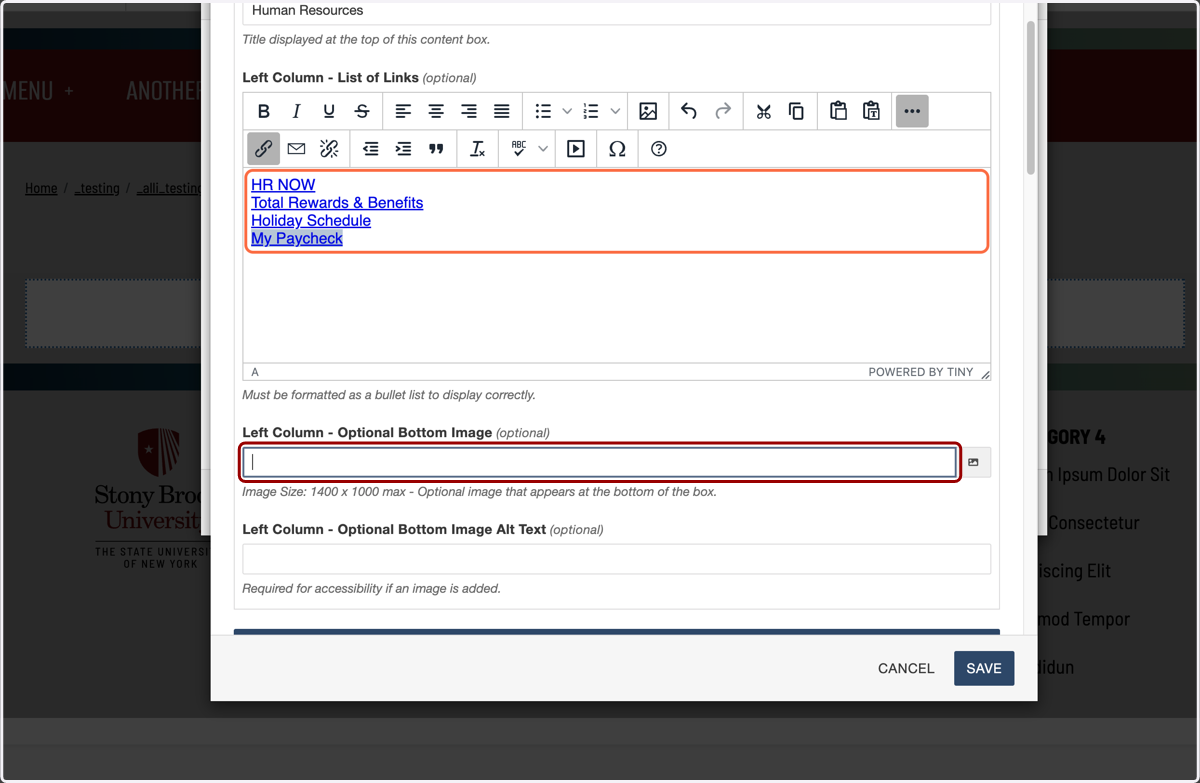
Task: Click the Human Resources title field
Action: click(617, 12)
